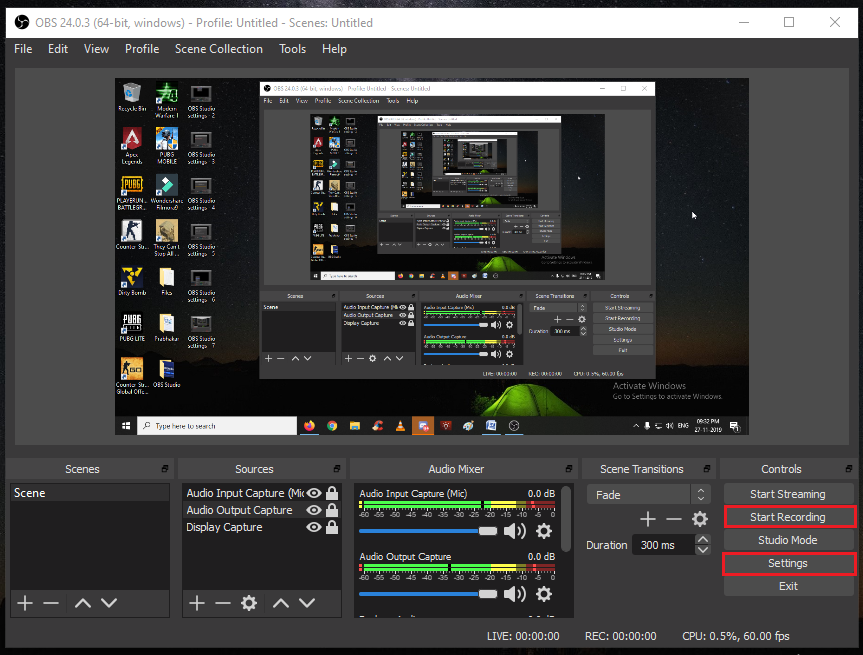Add a new scene with plus icon
Viewport: 863px width, 655px height.
tap(25, 603)
